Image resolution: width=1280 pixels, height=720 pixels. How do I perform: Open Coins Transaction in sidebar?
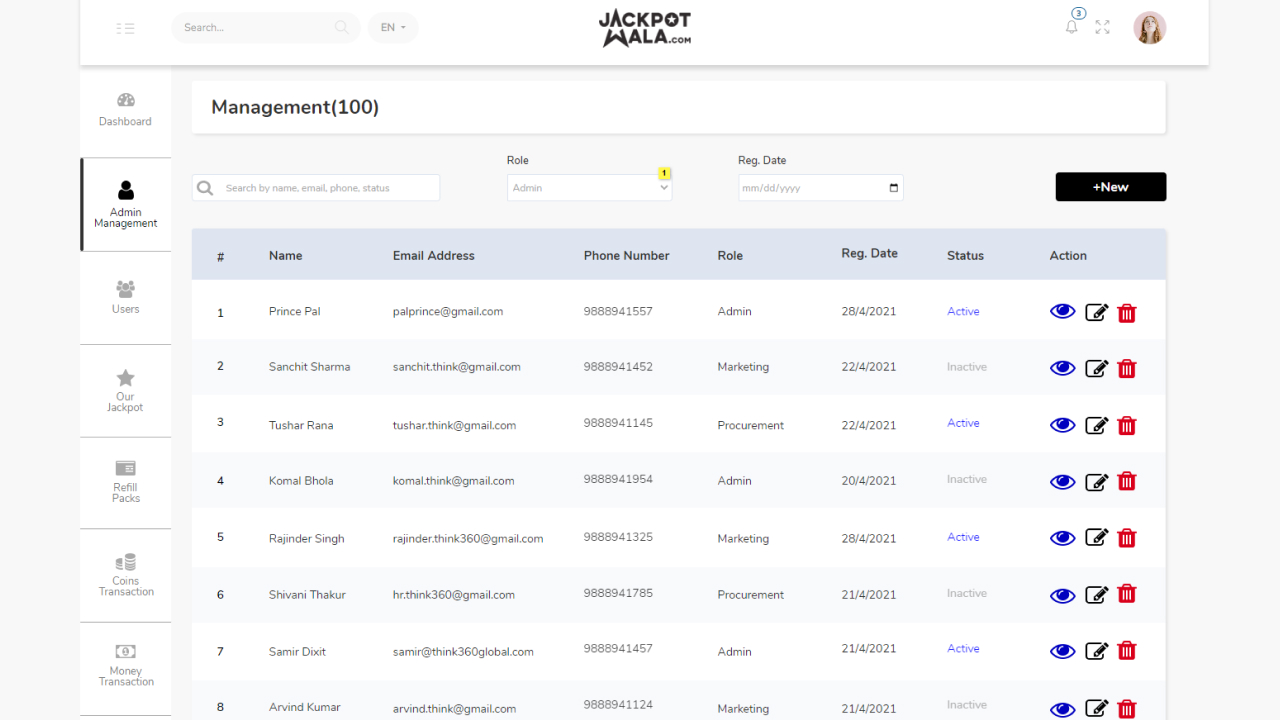click(x=126, y=576)
